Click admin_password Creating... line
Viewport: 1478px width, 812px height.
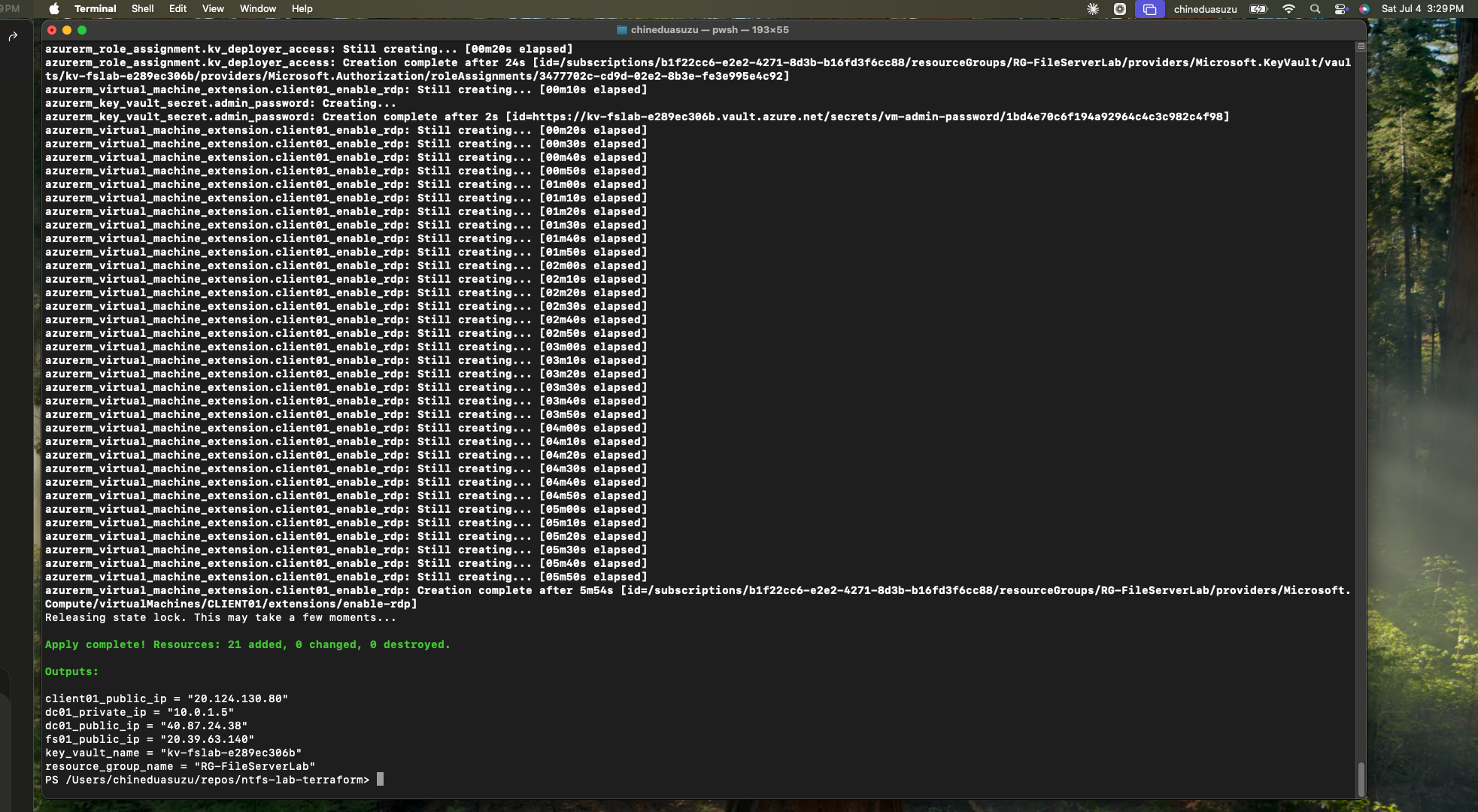tap(220, 103)
